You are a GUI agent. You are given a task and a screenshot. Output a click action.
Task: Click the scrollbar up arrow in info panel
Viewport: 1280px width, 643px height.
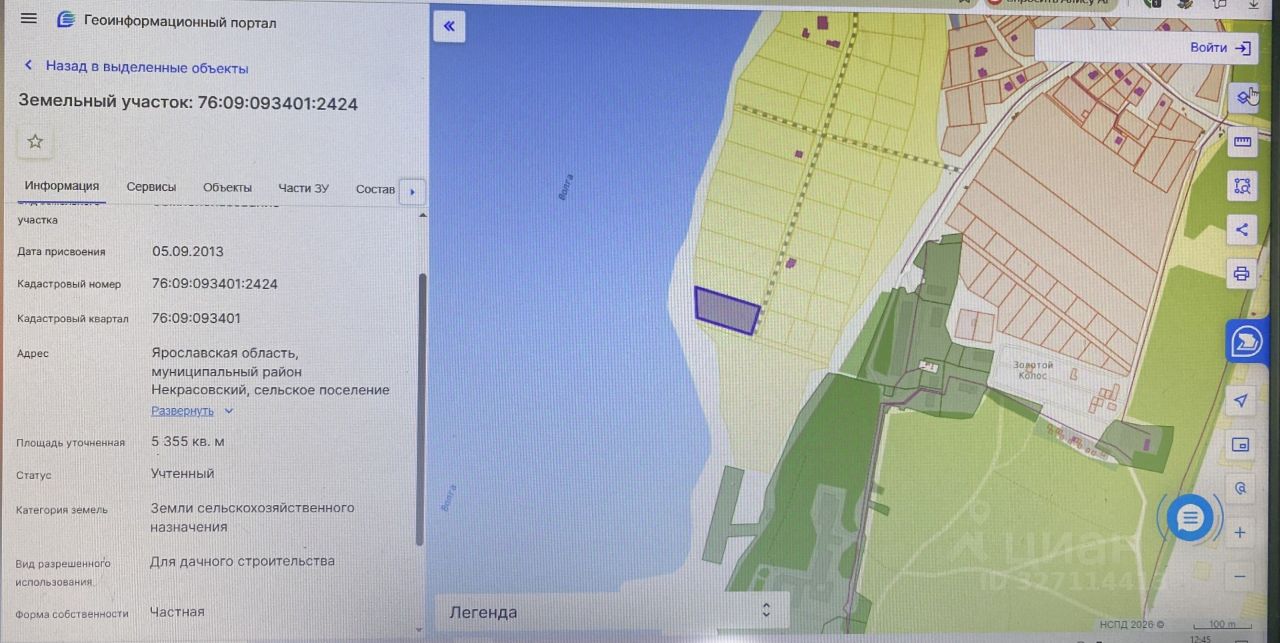point(421,214)
